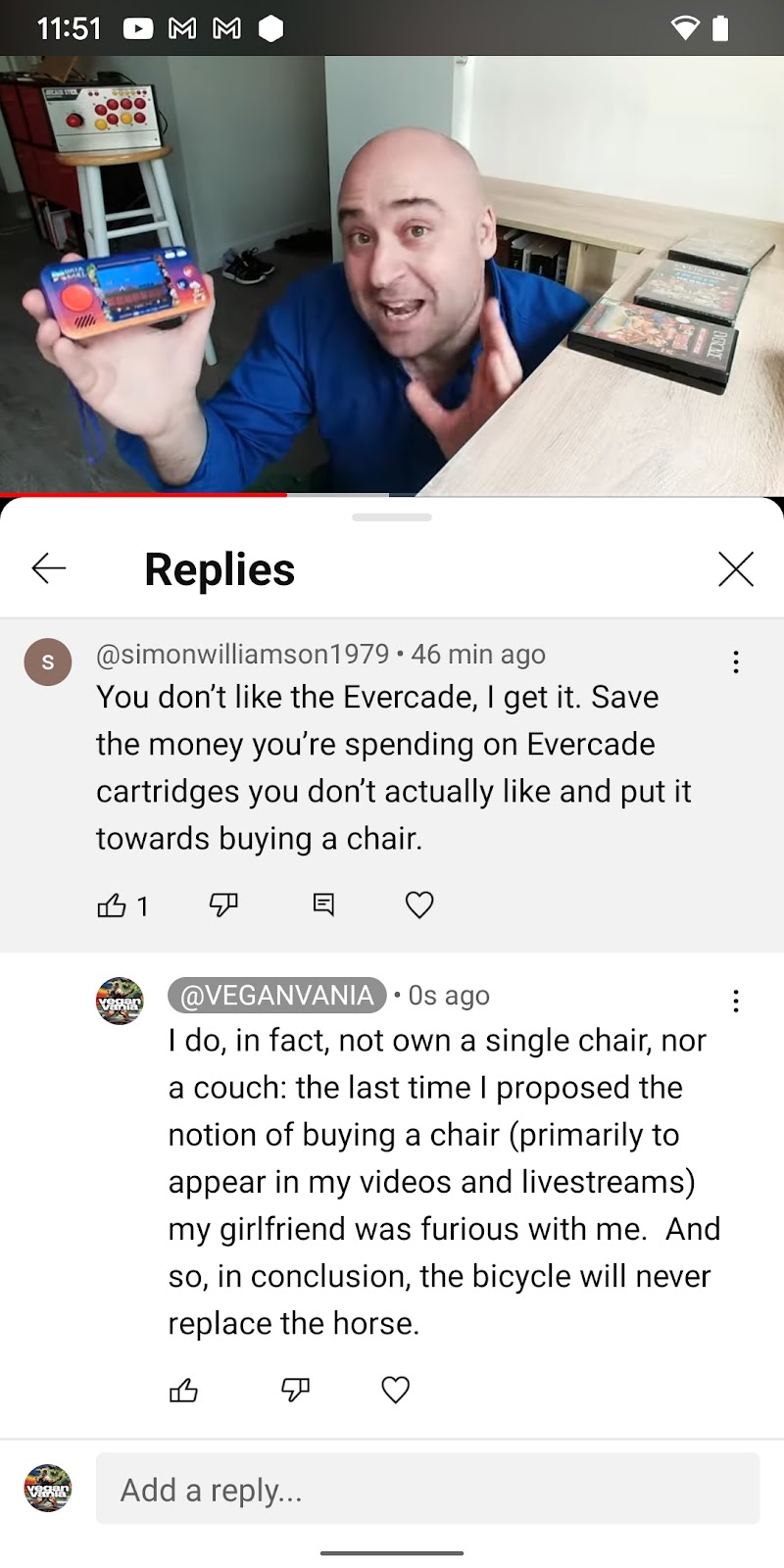Heart simonwilliamson1979's comment
The image size is (784, 1568).
419,905
